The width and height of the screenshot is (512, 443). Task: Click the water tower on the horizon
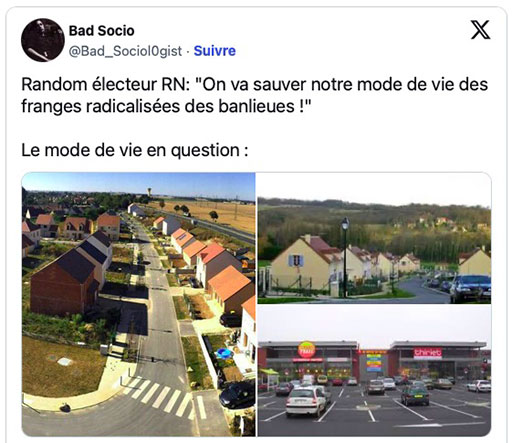pyautogui.click(x=149, y=192)
